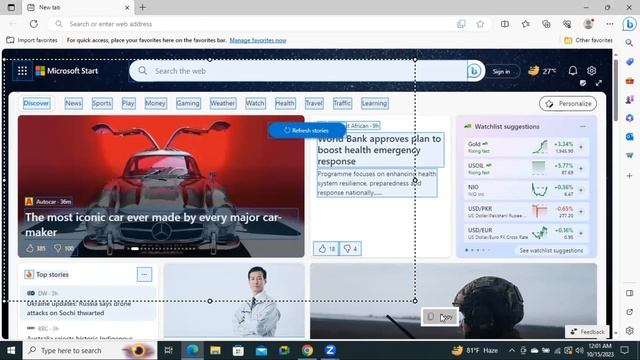Click the Windows Start button
This screenshot has width=640, height=360.
[x=11, y=350]
